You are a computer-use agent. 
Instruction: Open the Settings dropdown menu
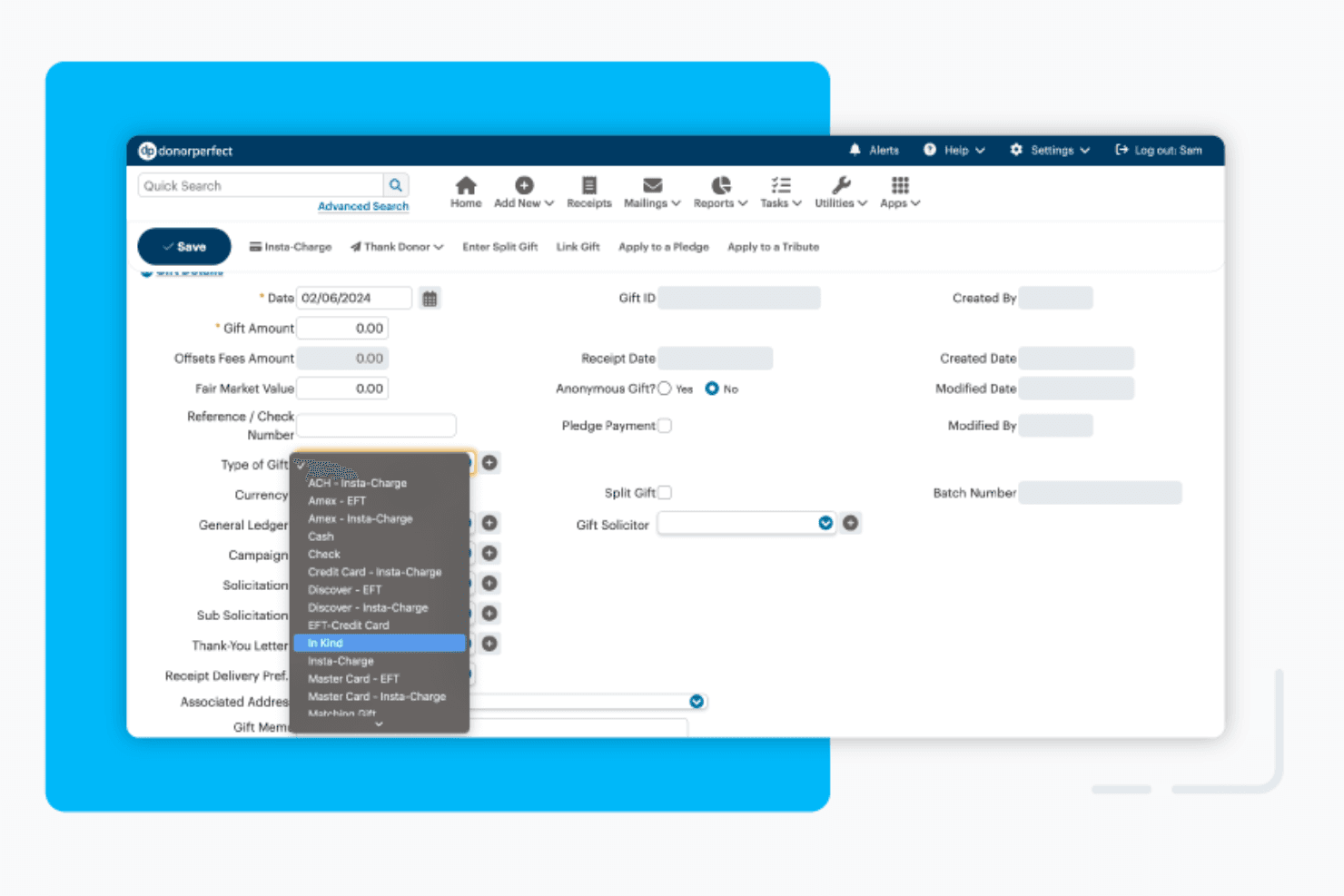(x=1050, y=150)
